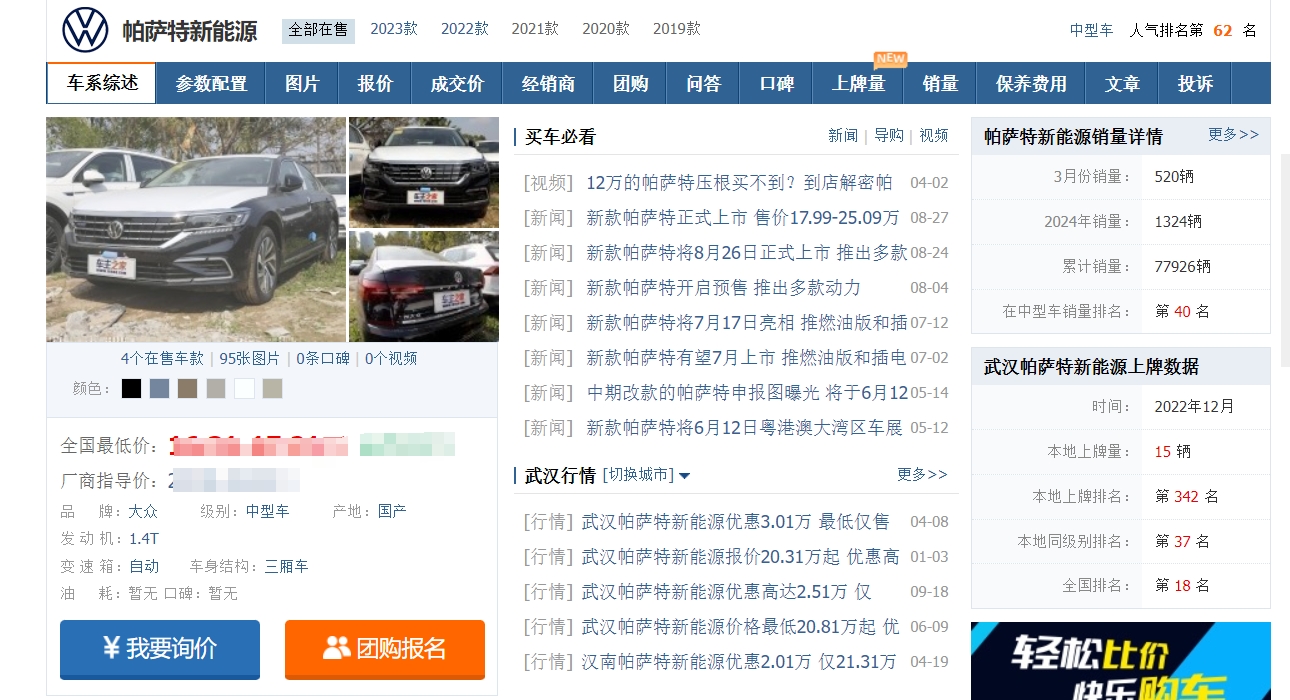Viewport: 1290px width, 700px height.
Task: Switch to the 口碑 tab
Action: (x=776, y=84)
